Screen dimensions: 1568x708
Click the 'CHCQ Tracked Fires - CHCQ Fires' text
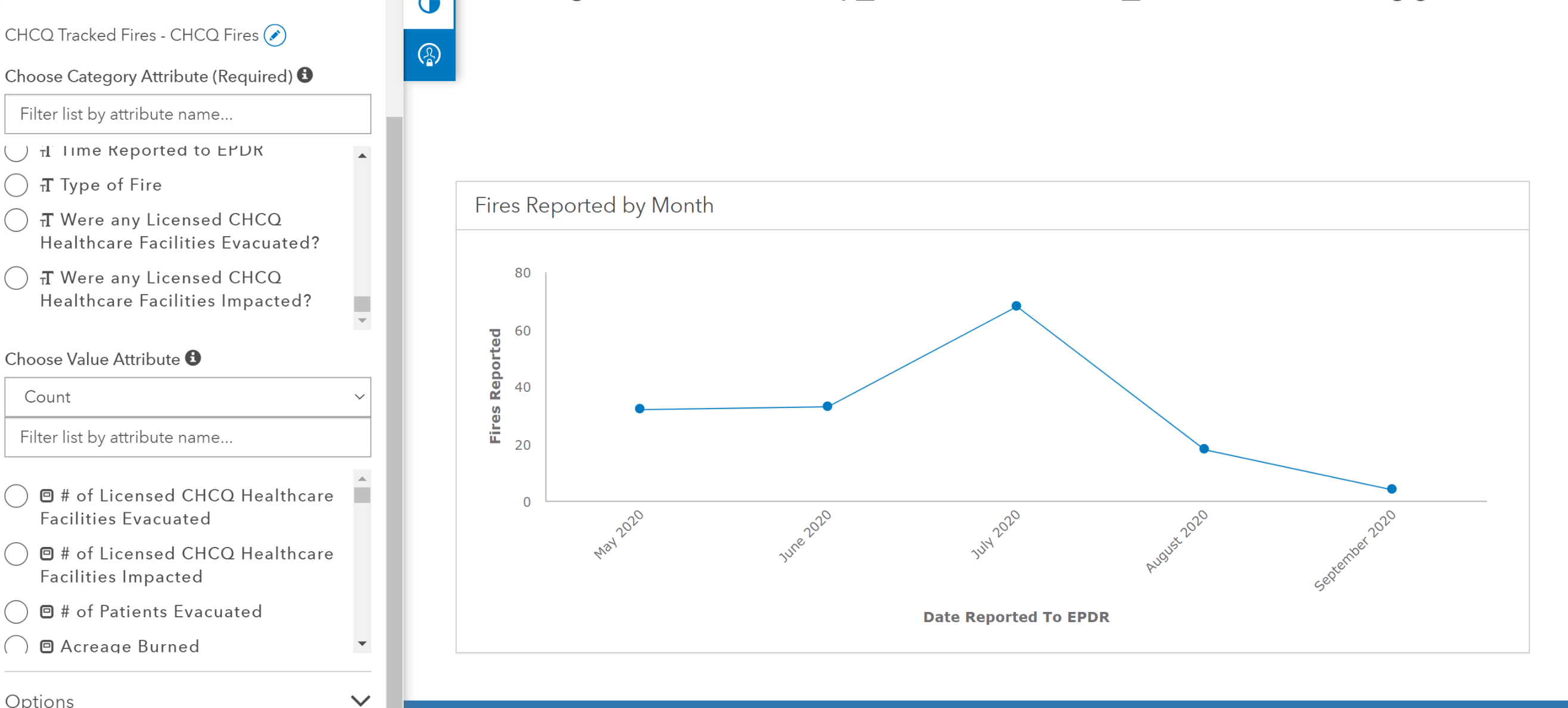click(132, 35)
